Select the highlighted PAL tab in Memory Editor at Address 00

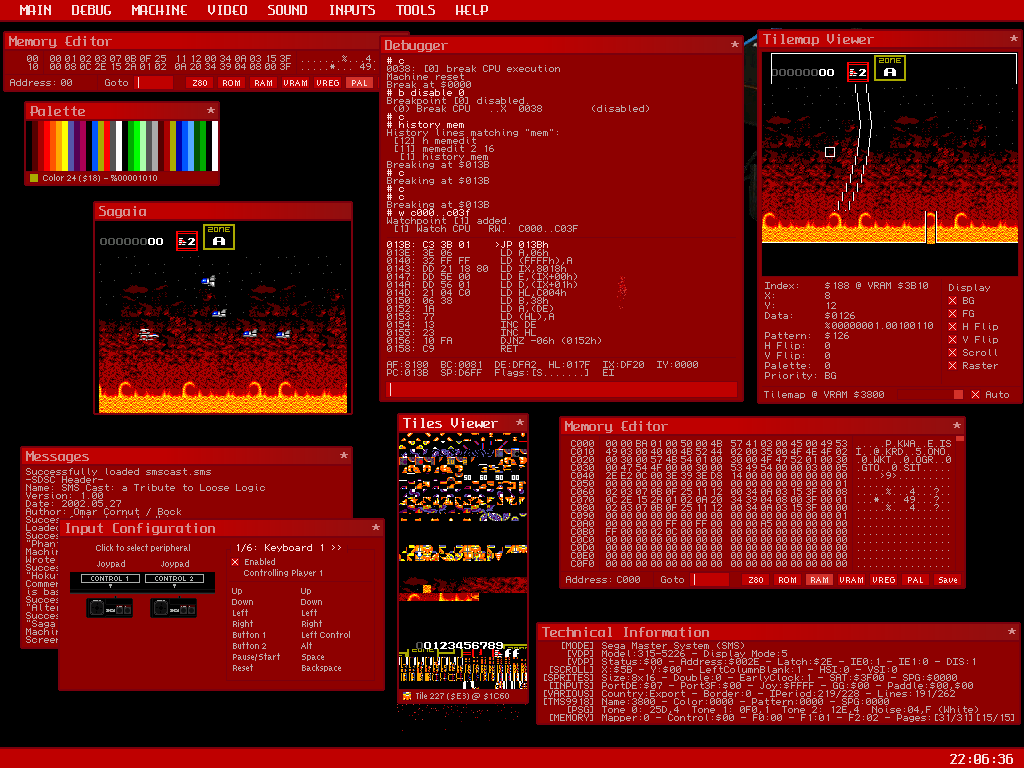point(359,83)
